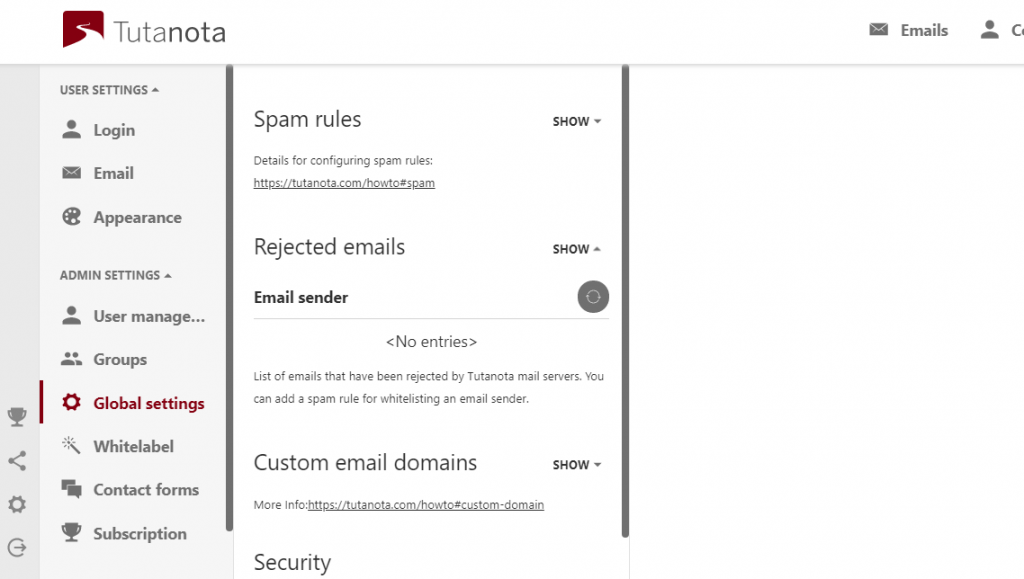Open Login settings
1024x579 pixels.
click(114, 130)
